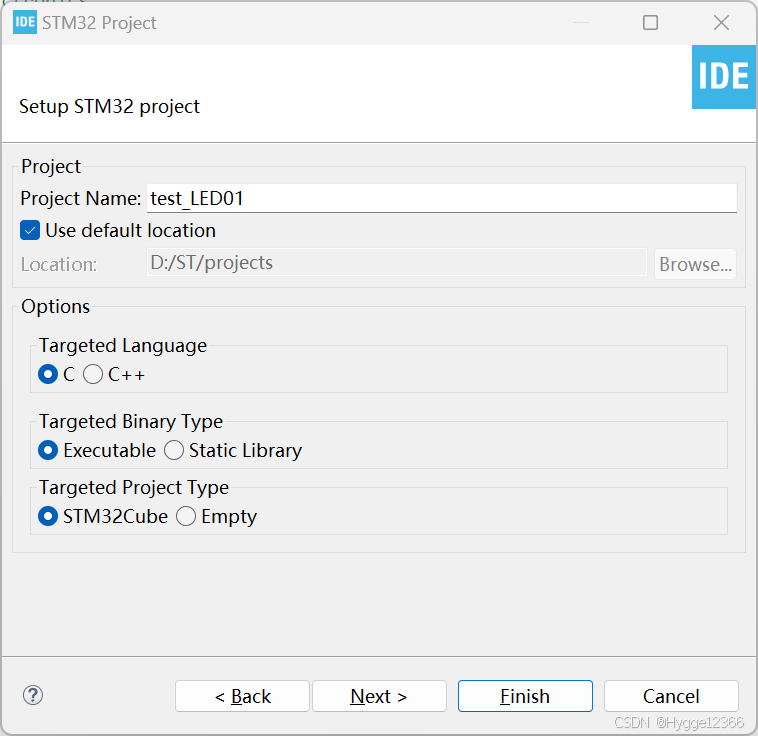
Task: Click the Targeted Binary Type label
Action: pyautogui.click(x=131, y=422)
